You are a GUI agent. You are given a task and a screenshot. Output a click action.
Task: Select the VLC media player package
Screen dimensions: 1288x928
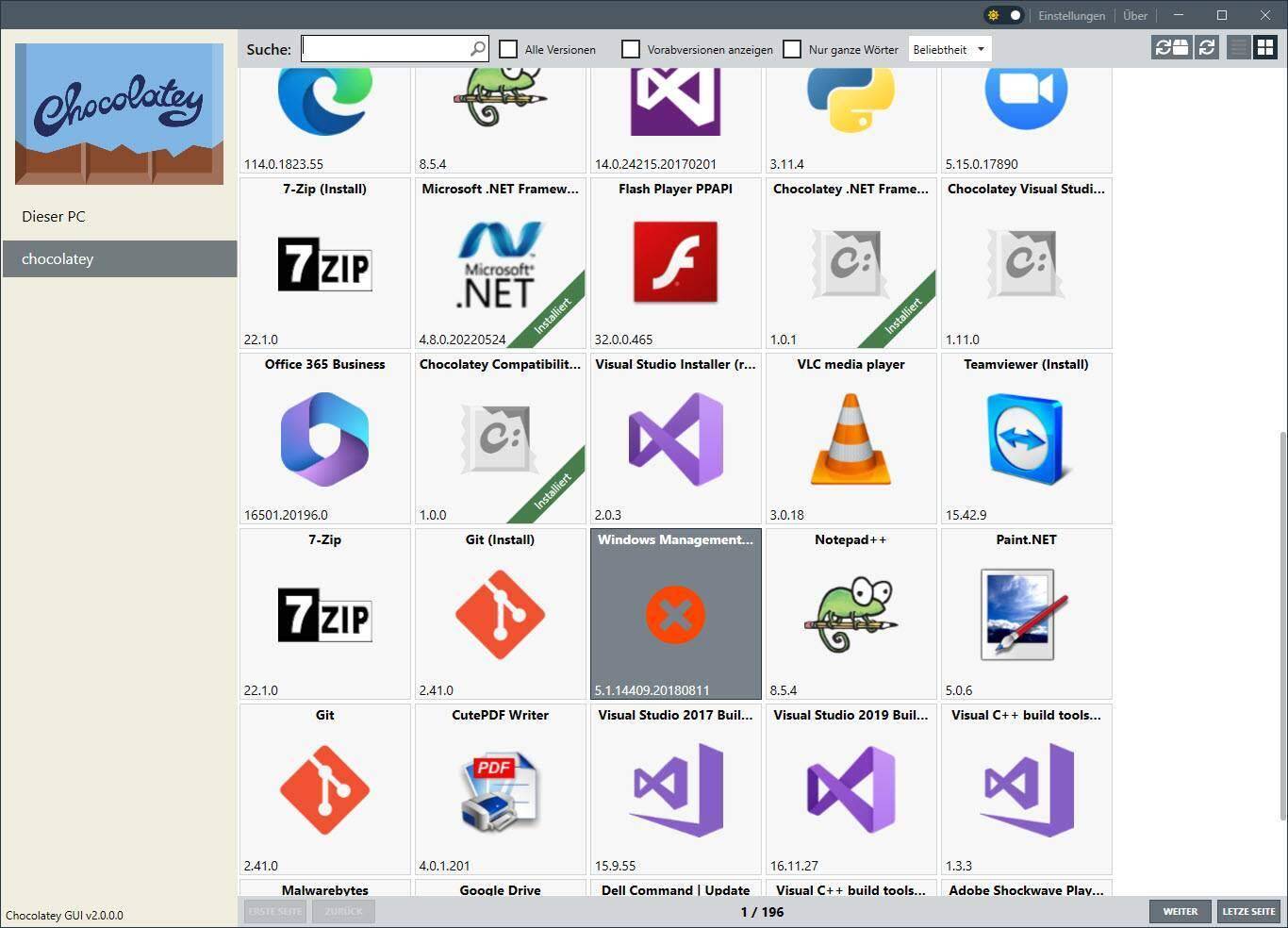850,439
